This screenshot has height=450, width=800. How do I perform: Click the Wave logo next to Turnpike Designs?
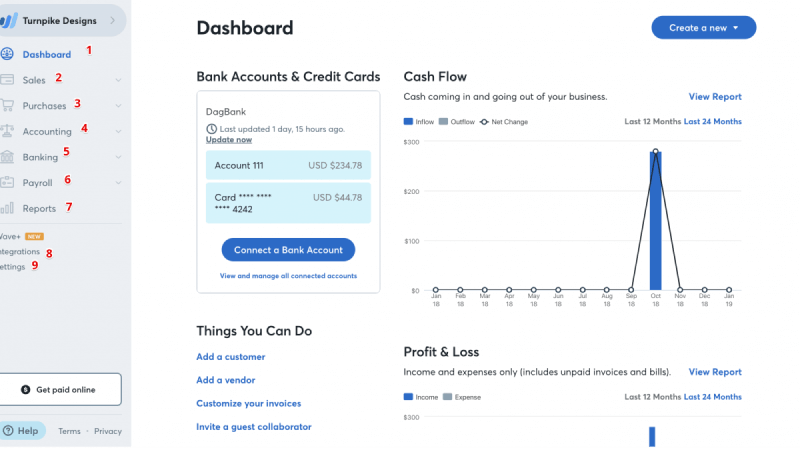click(x=9, y=21)
